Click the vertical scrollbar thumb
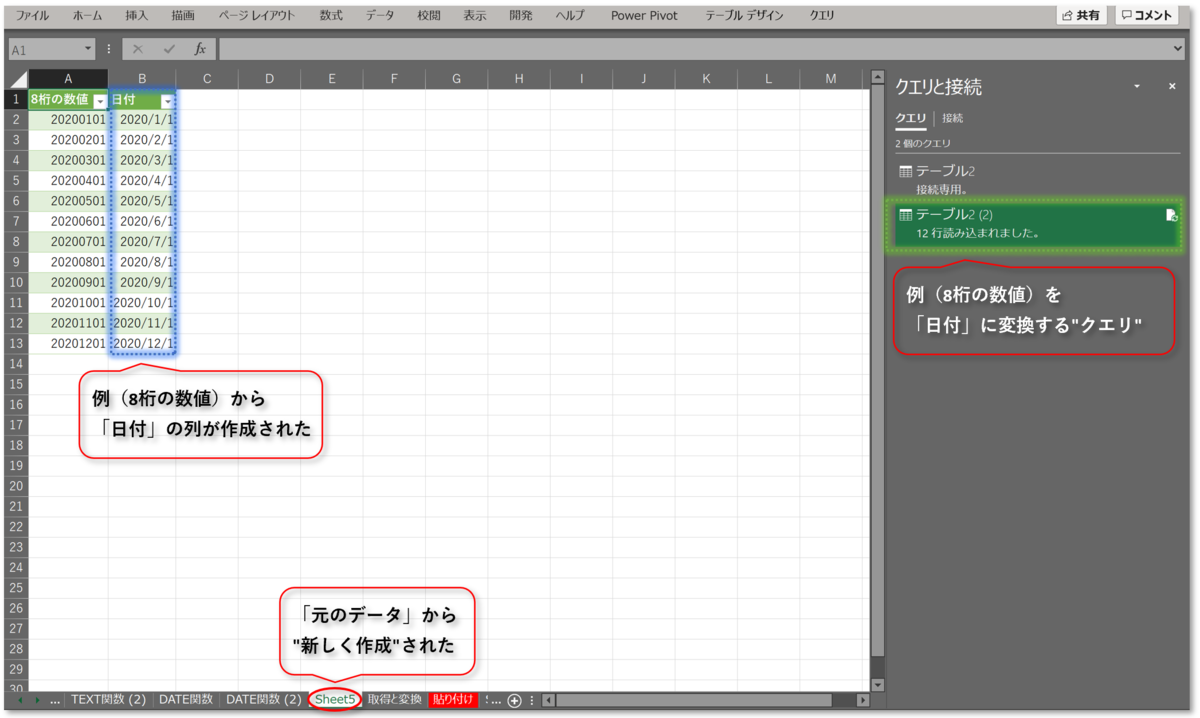The height and width of the screenshot is (718, 1200). [878, 370]
